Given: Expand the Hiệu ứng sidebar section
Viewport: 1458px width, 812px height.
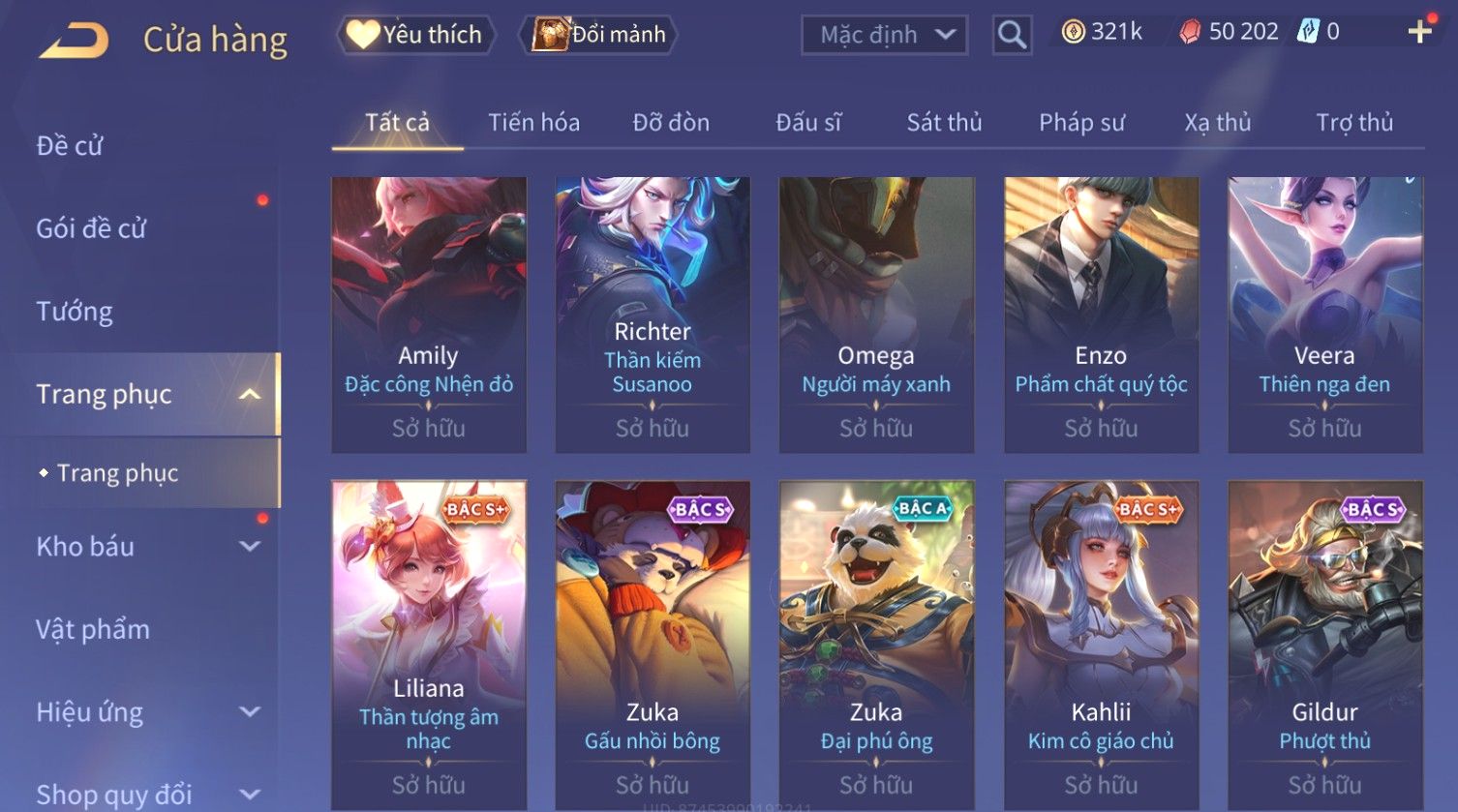Looking at the screenshot, I should click(250, 711).
